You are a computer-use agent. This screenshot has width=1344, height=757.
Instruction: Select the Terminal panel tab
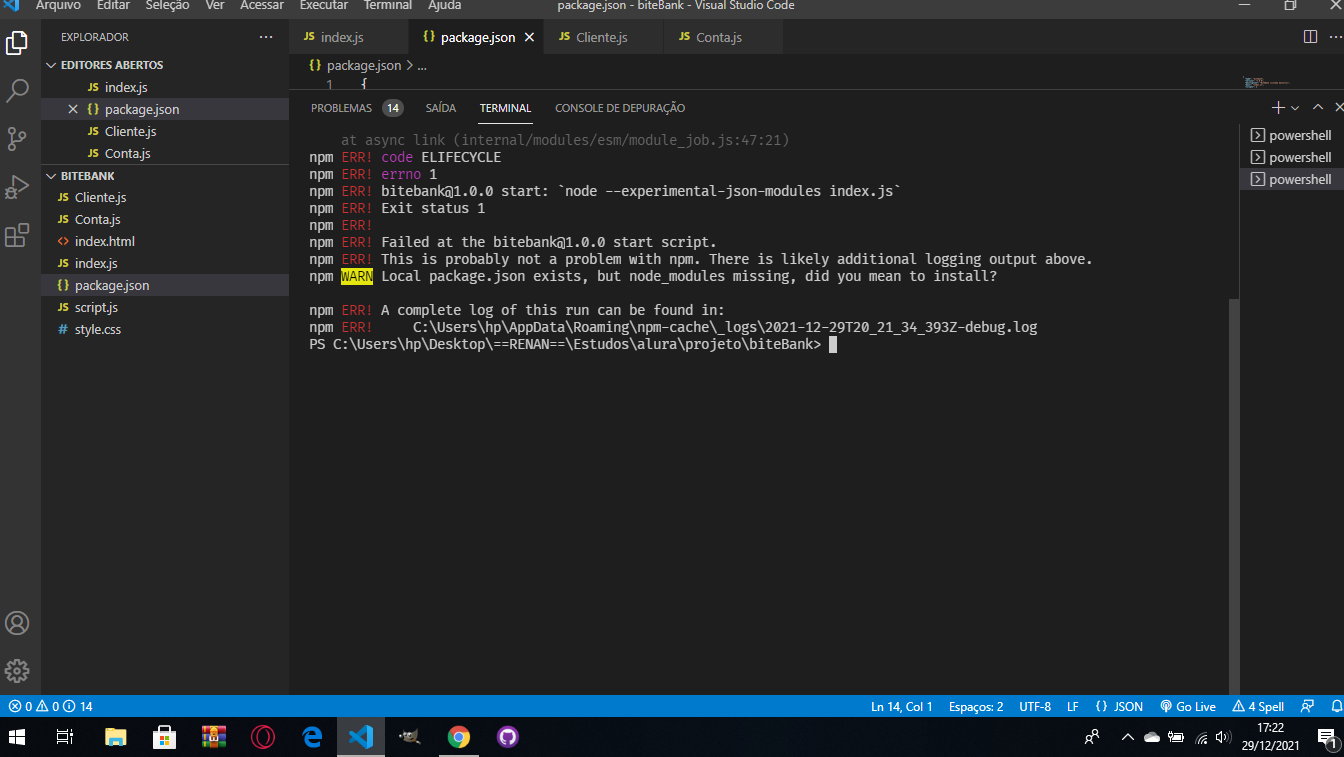tap(505, 108)
